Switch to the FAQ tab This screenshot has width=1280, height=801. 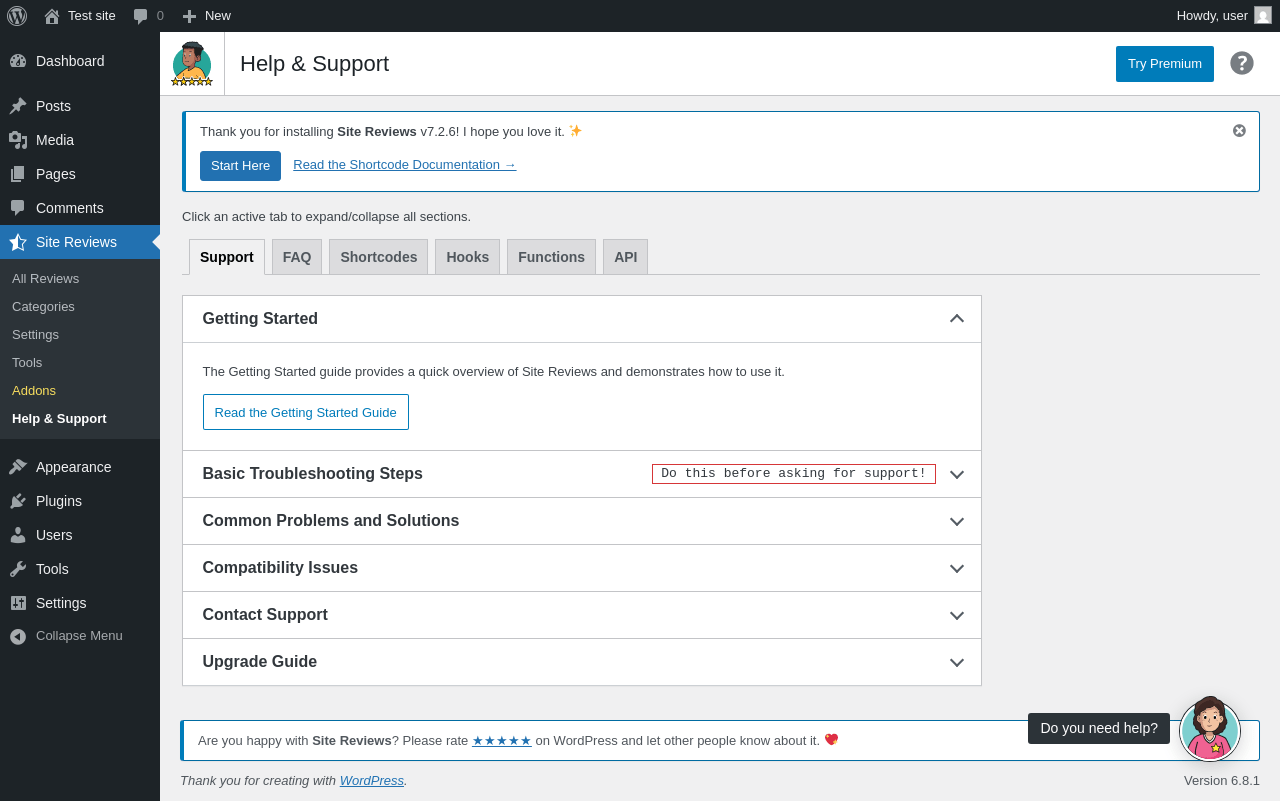(x=297, y=257)
